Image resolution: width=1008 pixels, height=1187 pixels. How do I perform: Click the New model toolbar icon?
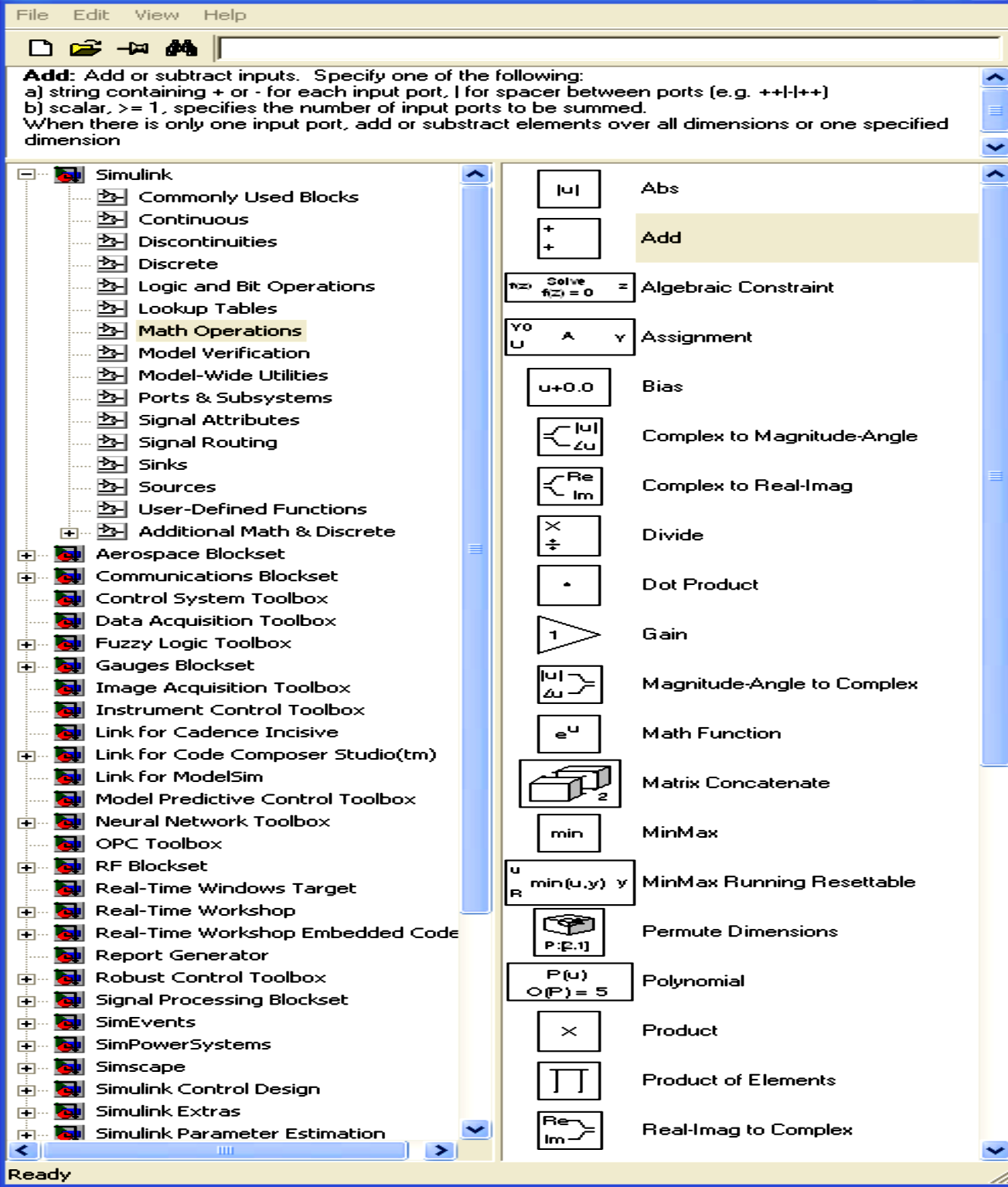[x=40, y=49]
